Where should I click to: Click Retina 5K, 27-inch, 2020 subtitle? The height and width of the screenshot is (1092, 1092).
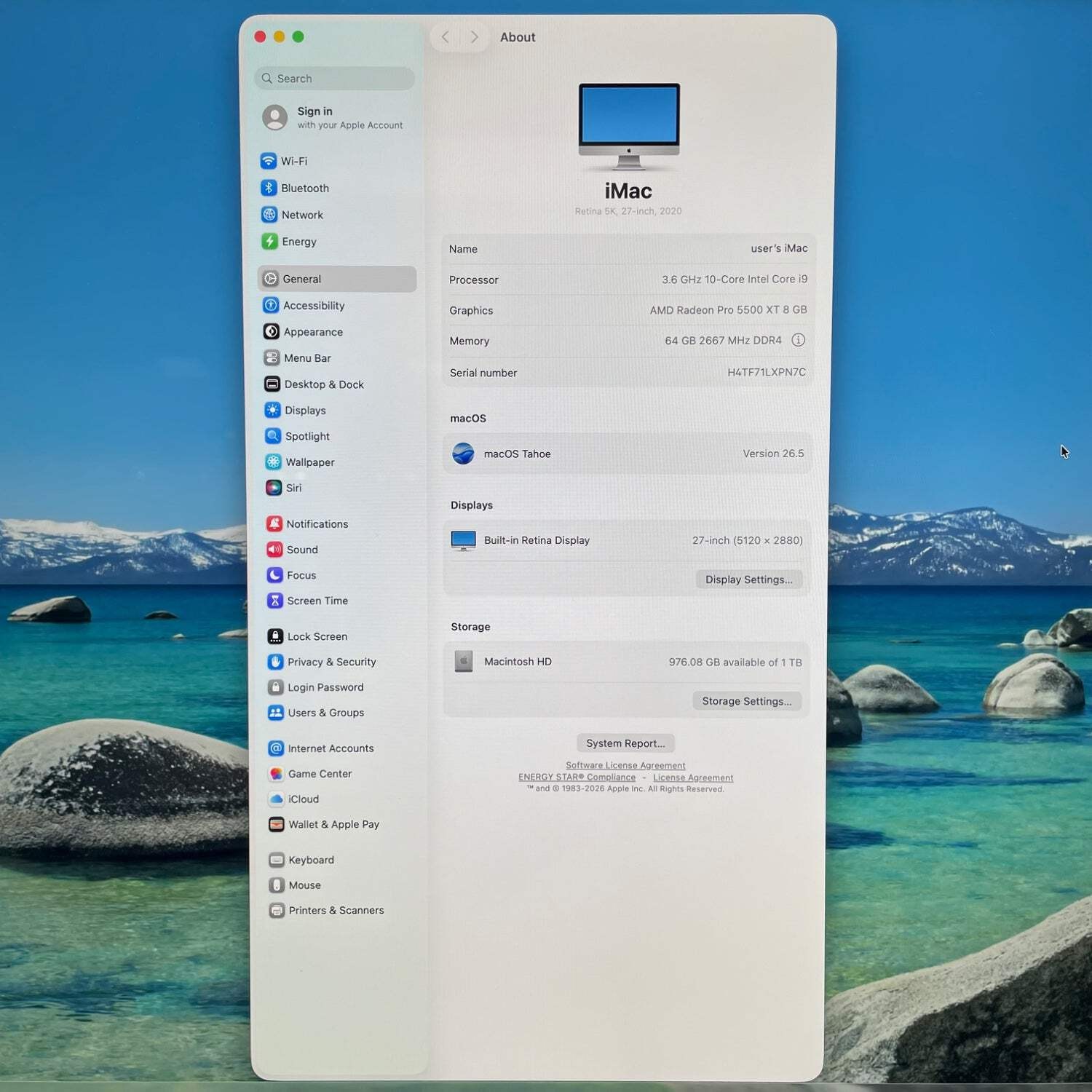(x=628, y=211)
